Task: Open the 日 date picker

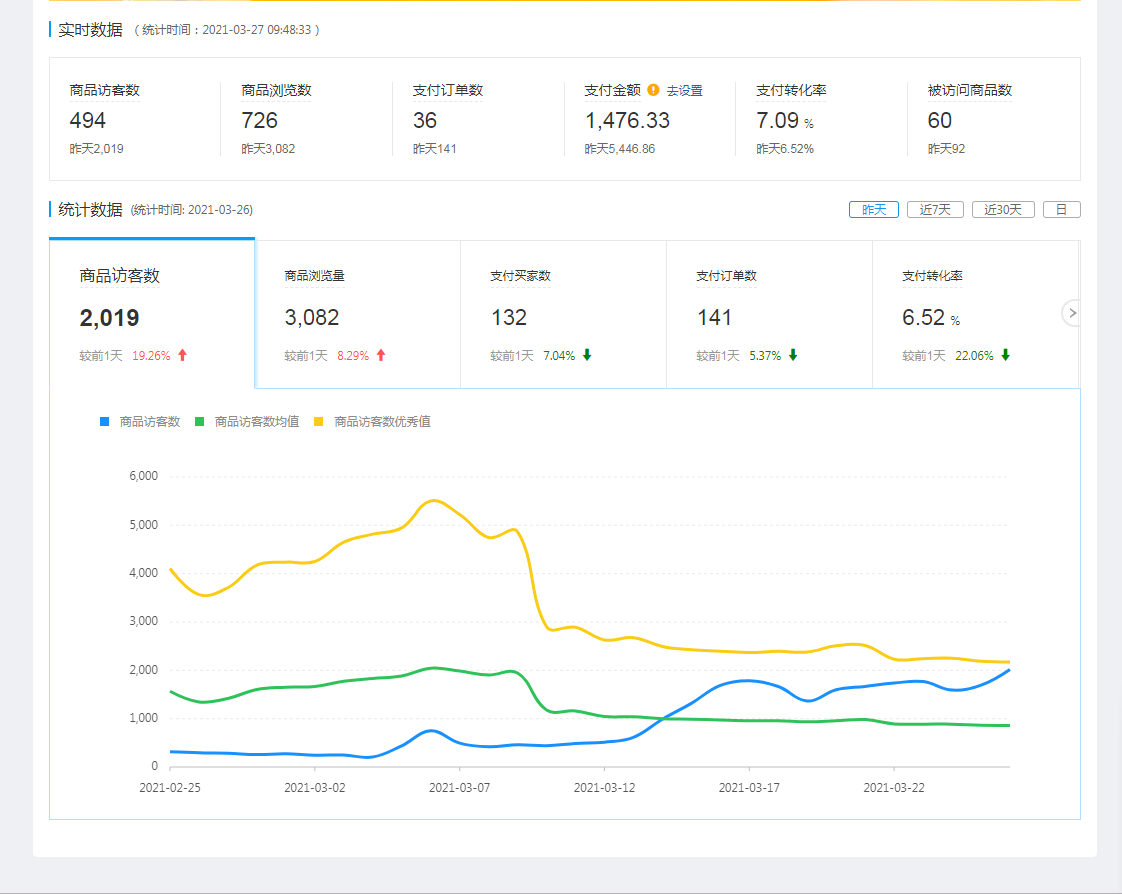Action: click(1061, 210)
